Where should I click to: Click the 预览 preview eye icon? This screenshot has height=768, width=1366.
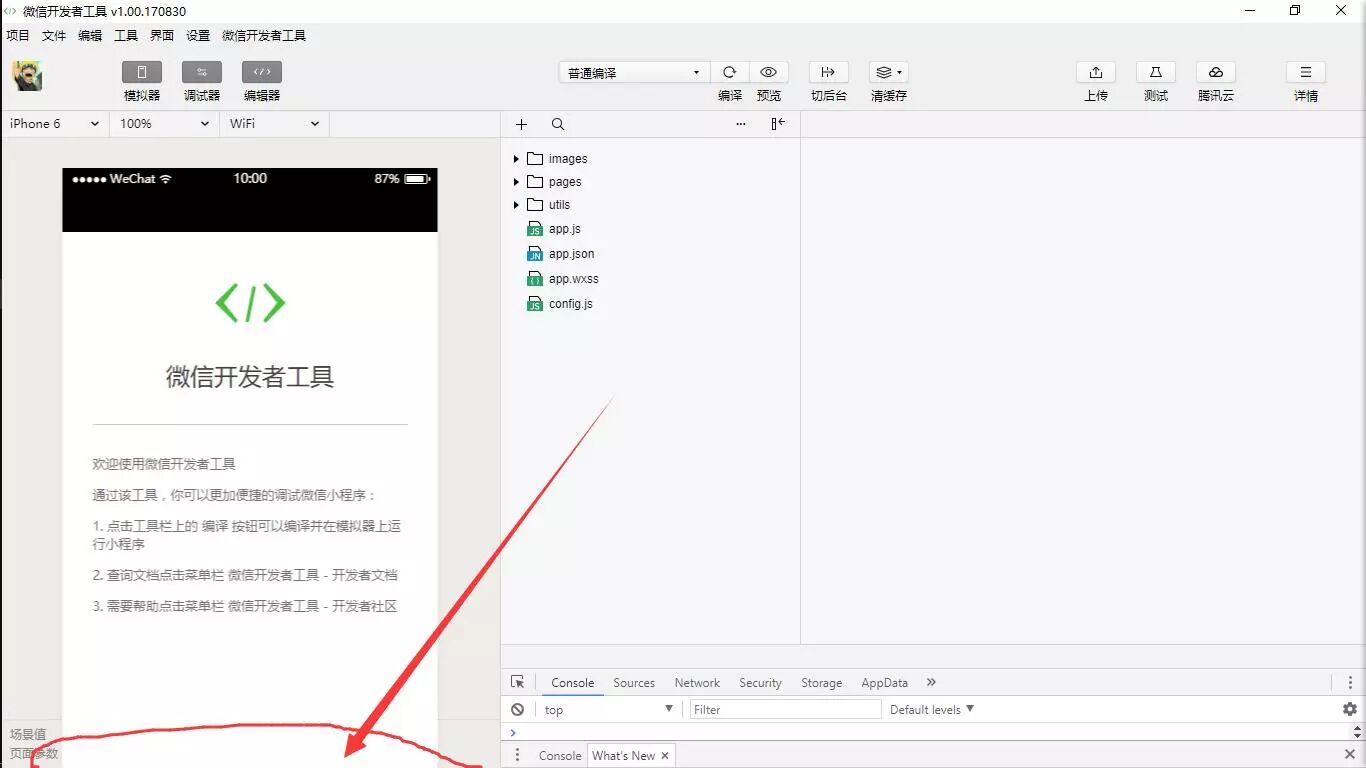click(x=768, y=72)
